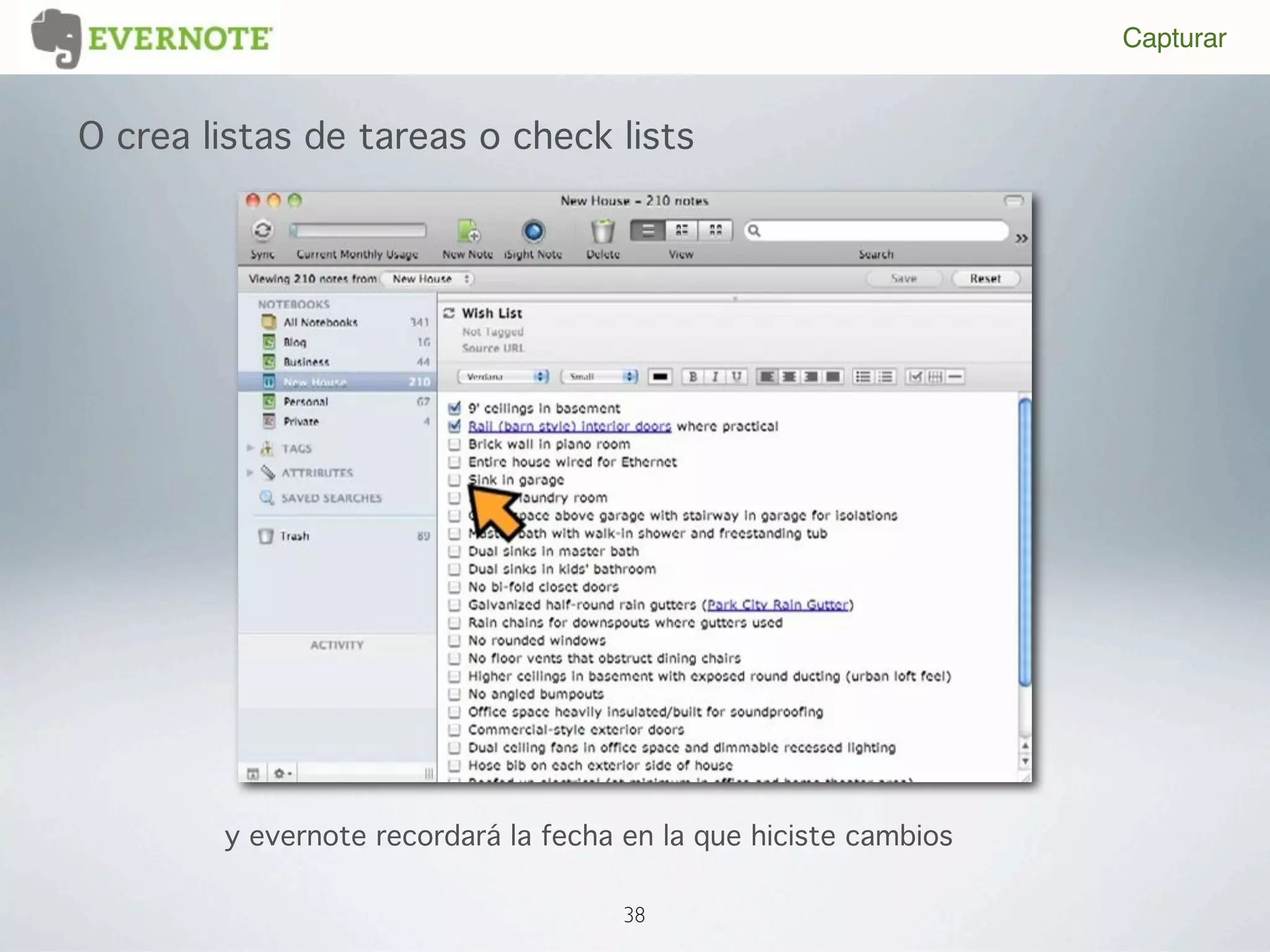Image resolution: width=1270 pixels, height=952 pixels.
Task: Show more toolbar items via double chevron
Action: (x=1021, y=238)
